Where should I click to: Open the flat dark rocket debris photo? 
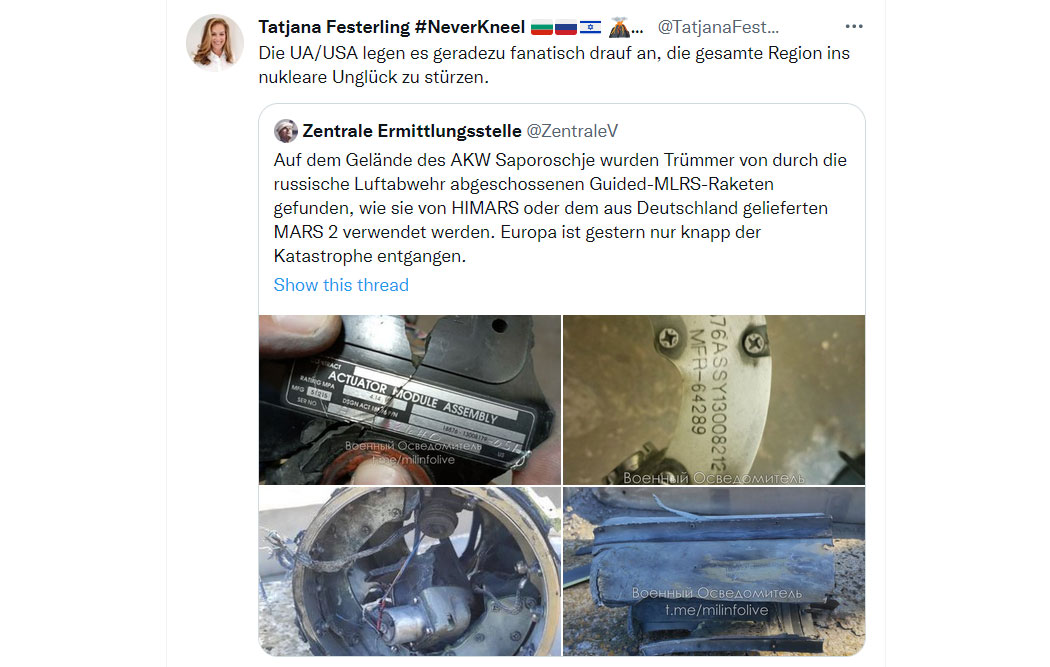coord(714,571)
